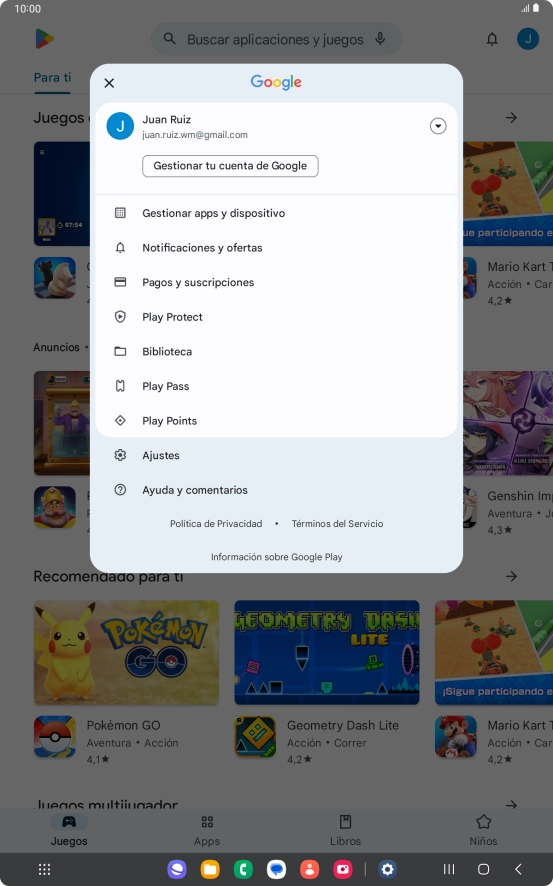Tap the Play Pass ticket icon
The width and height of the screenshot is (553, 886).
tap(120, 386)
